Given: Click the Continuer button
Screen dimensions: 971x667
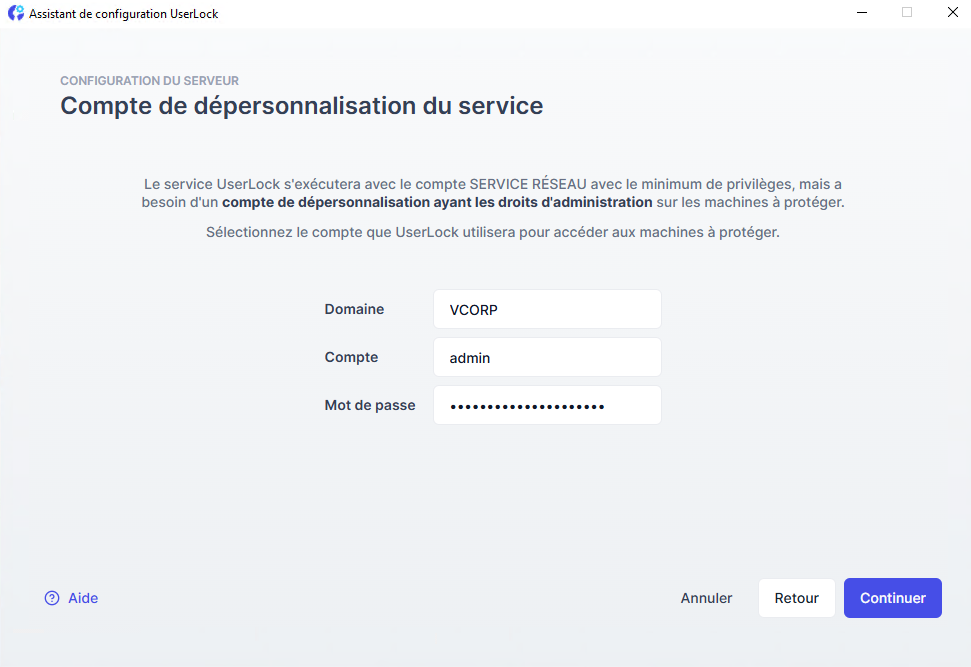Looking at the screenshot, I should point(892,598).
